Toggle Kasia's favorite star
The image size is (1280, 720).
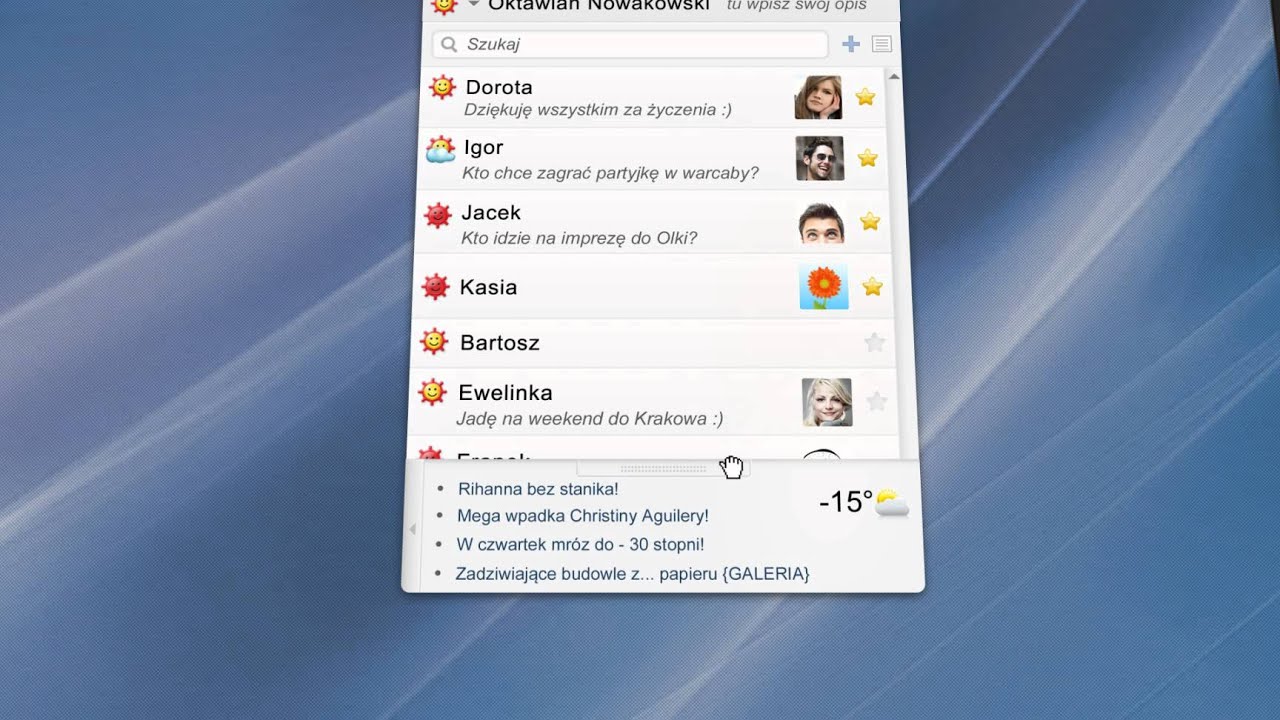point(872,287)
